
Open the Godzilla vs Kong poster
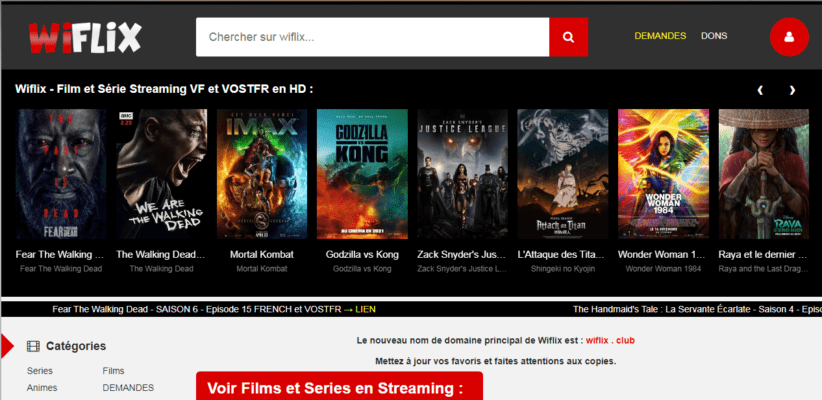362,173
